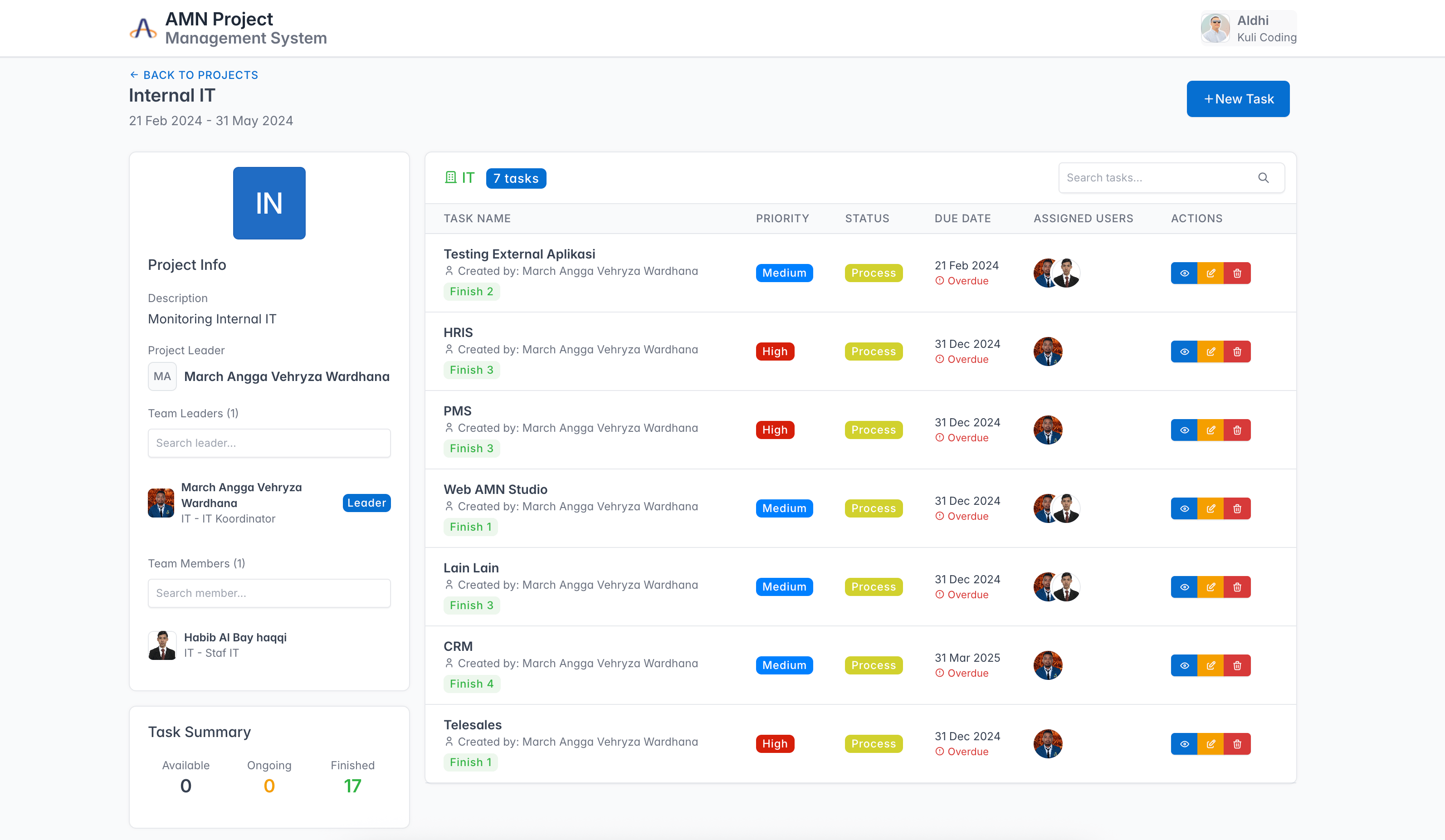Image resolution: width=1445 pixels, height=840 pixels.
Task: Click the New Task button
Action: pos(1237,98)
